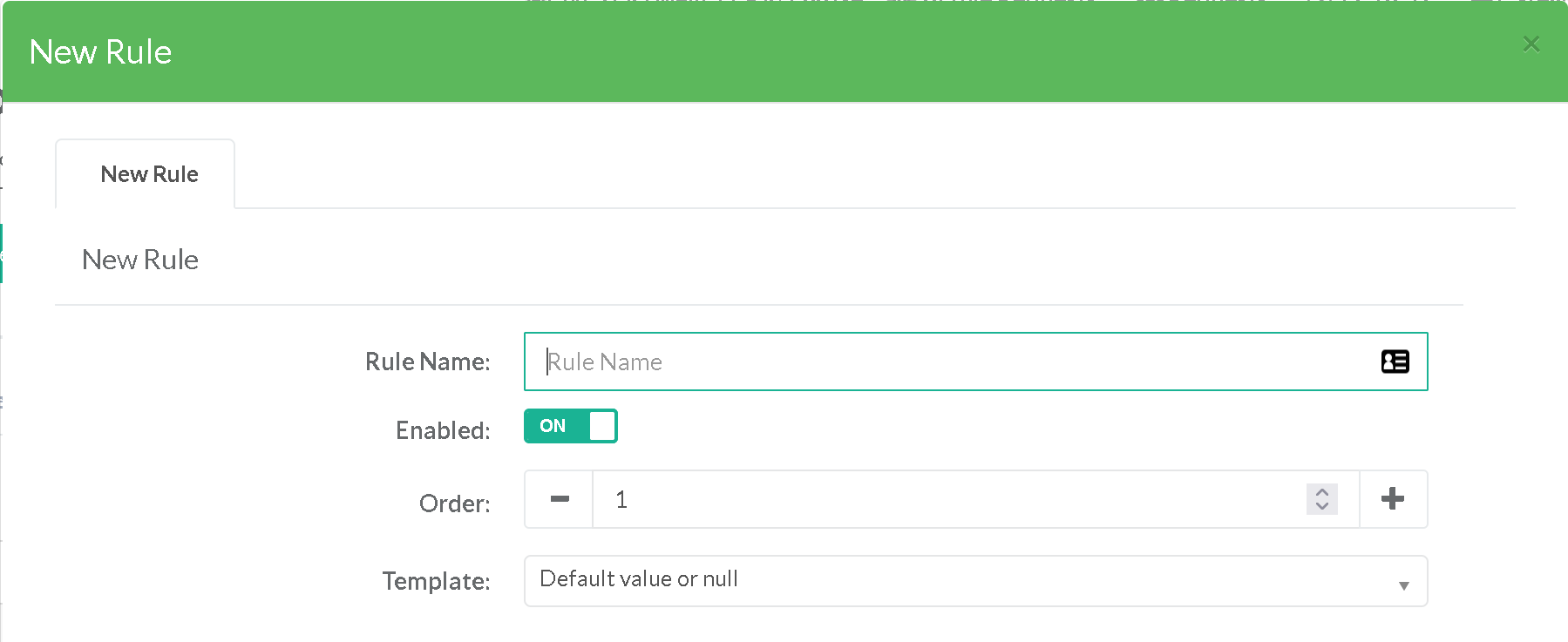This screenshot has width=1568, height=642.
Task: Click the green header title New Rule
Action: pos(100,52)
